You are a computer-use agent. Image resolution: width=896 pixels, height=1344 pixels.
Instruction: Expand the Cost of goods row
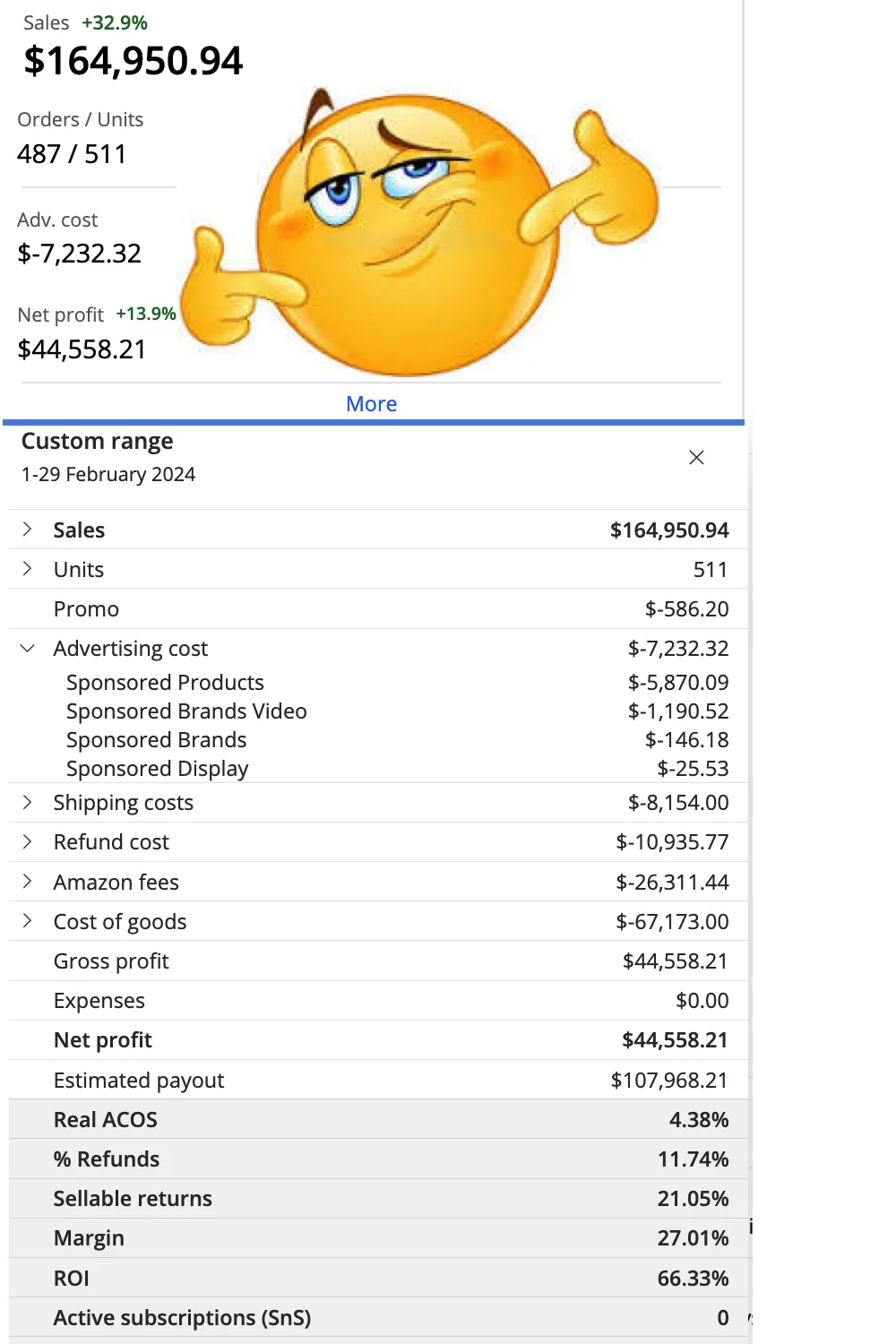[28, 921]
